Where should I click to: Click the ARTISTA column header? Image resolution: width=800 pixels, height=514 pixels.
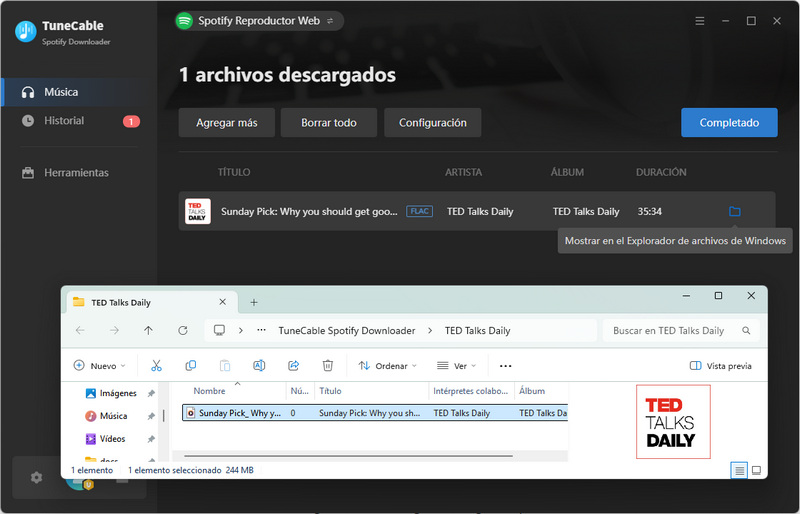[463, 172]
